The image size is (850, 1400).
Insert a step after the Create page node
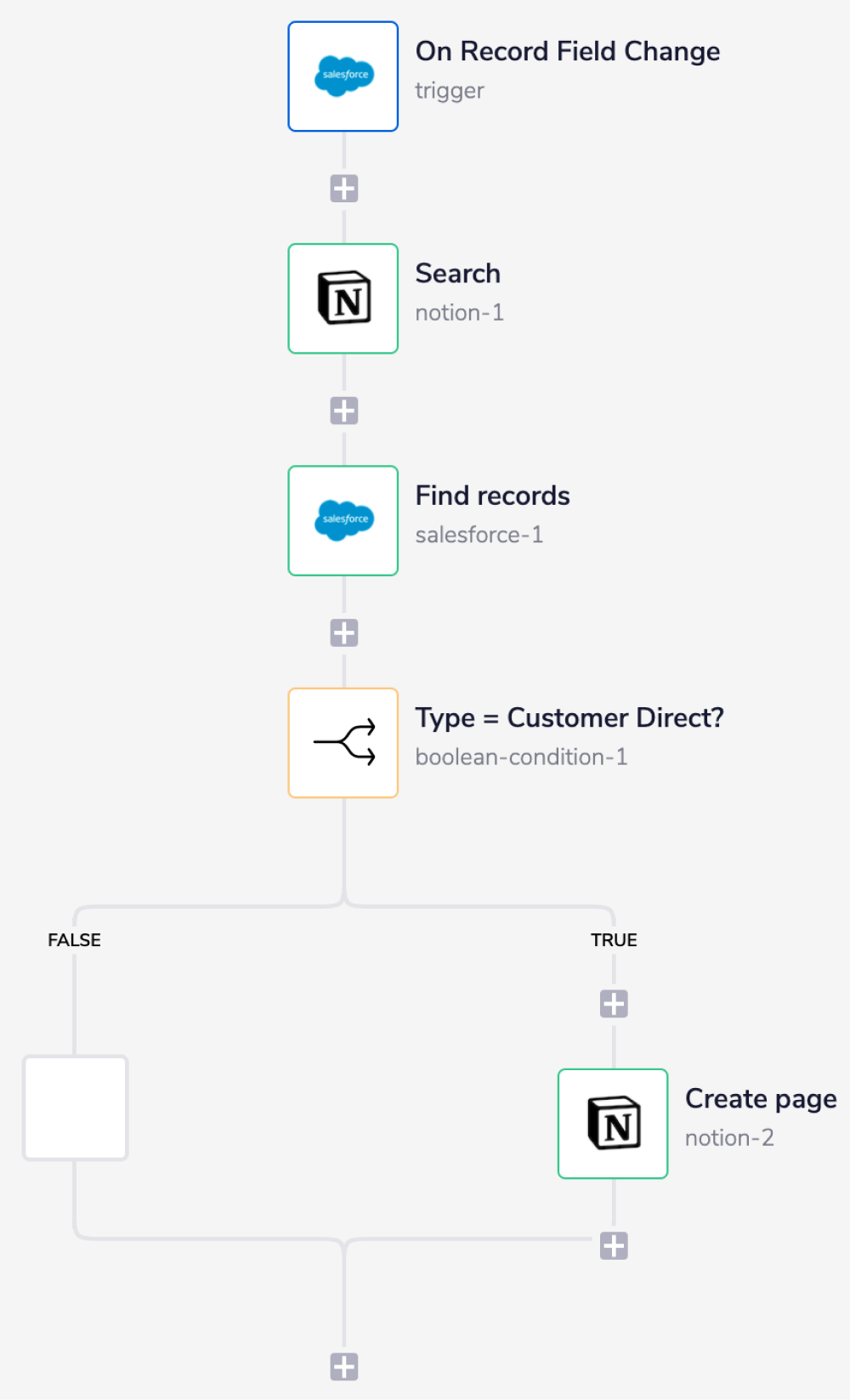coord(614,1246)
